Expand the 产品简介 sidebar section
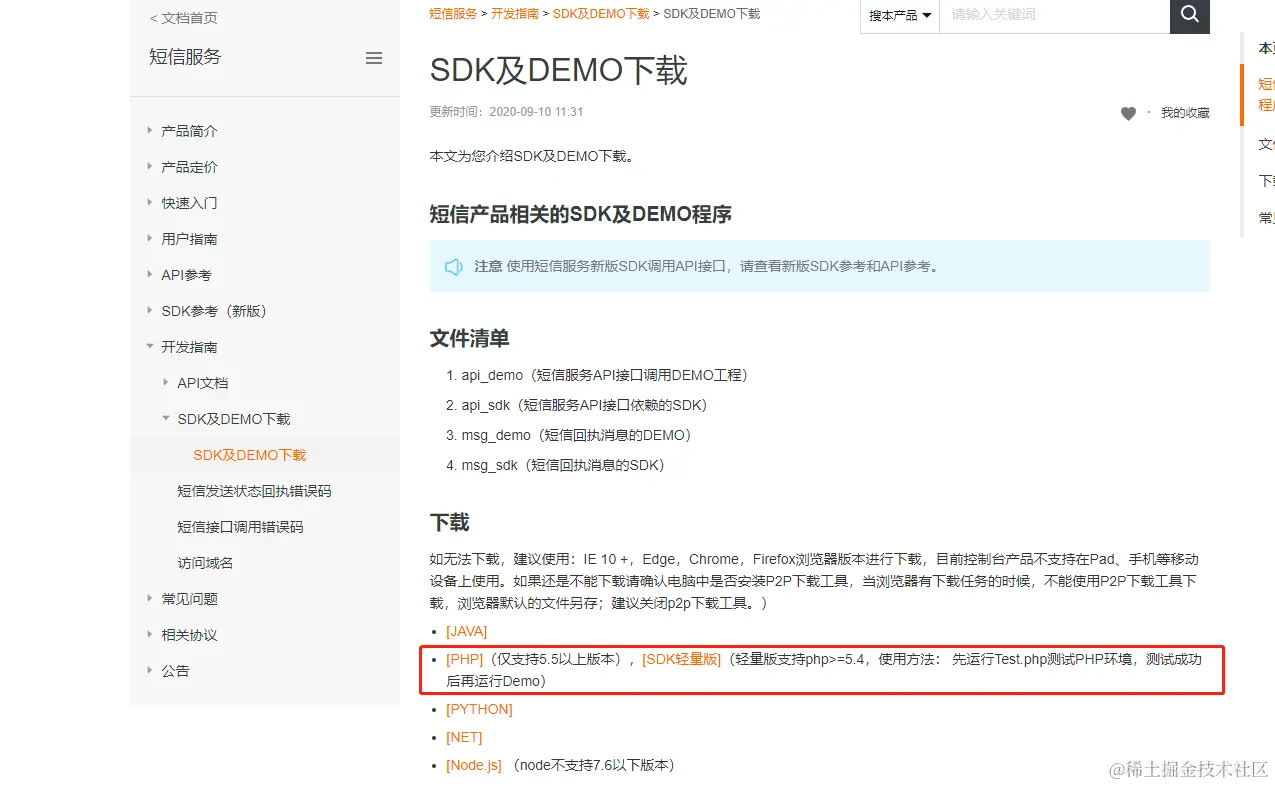Viewport: 1275px width, 786px height. (189, 130)
